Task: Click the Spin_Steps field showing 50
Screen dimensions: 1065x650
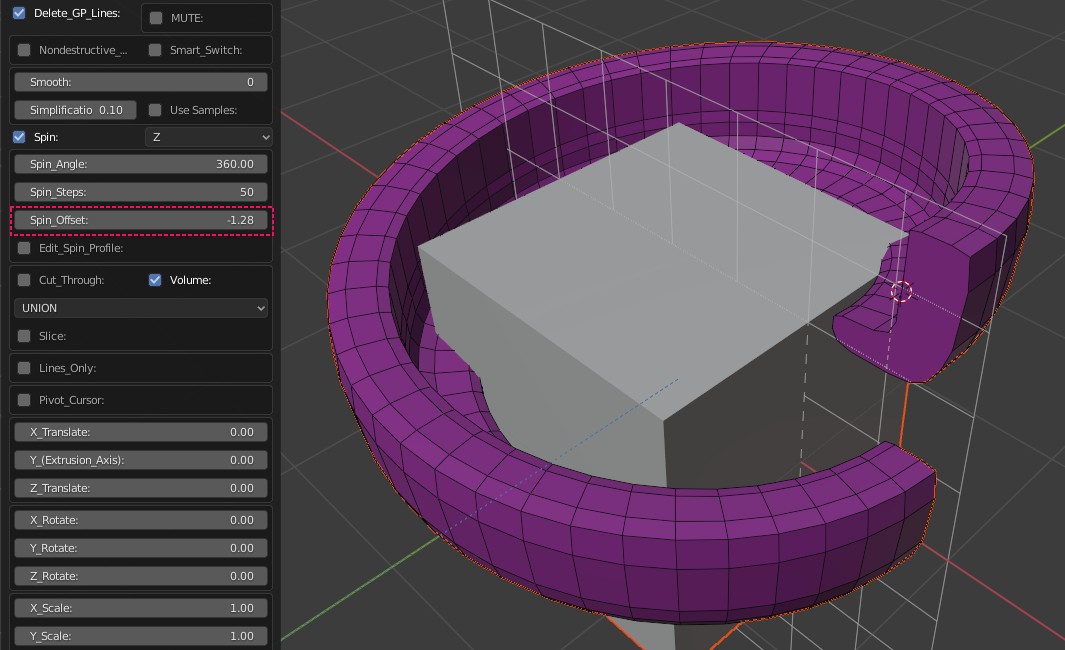Action: (141, 192)
